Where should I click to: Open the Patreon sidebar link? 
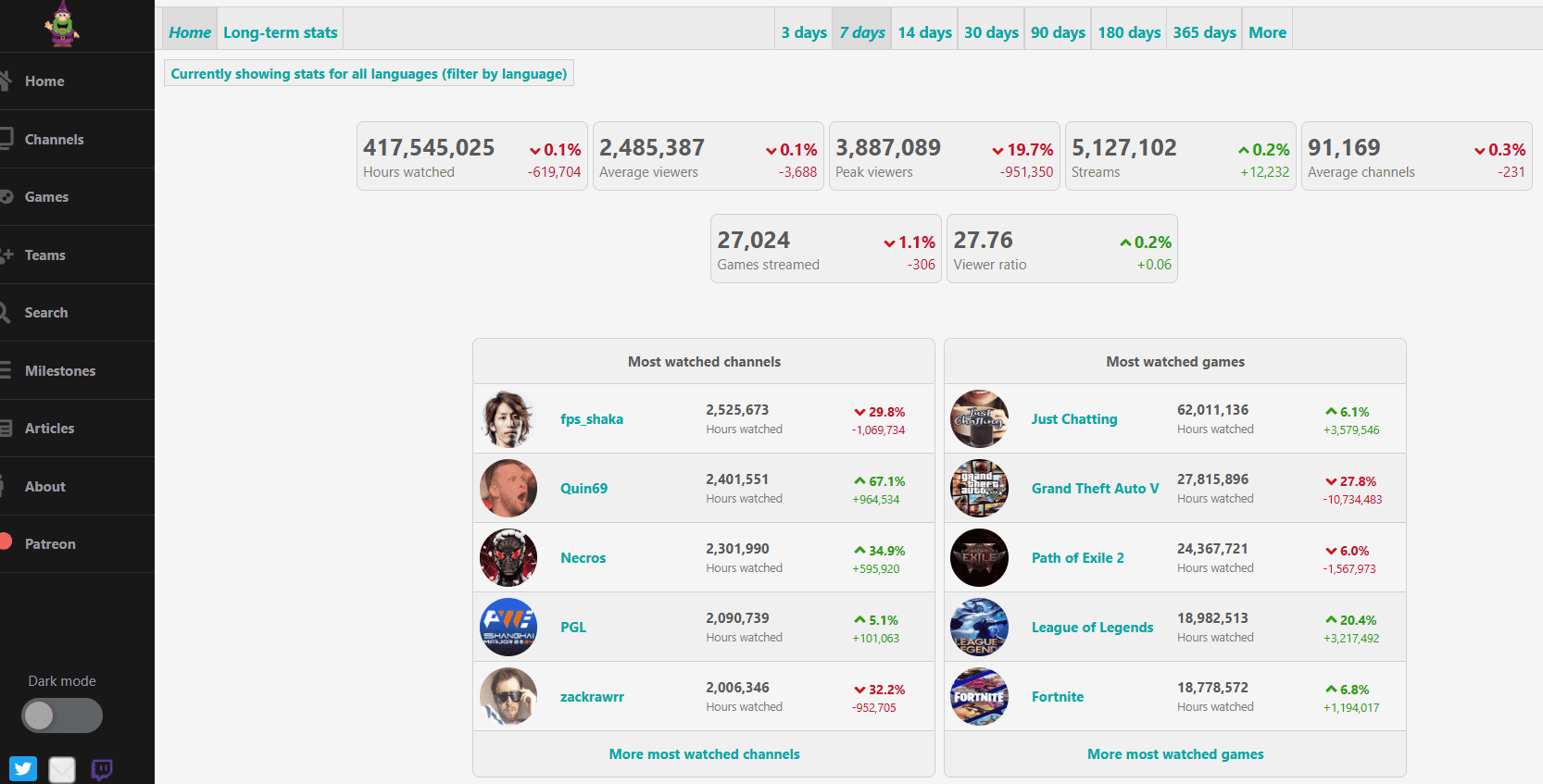[77, 544]
